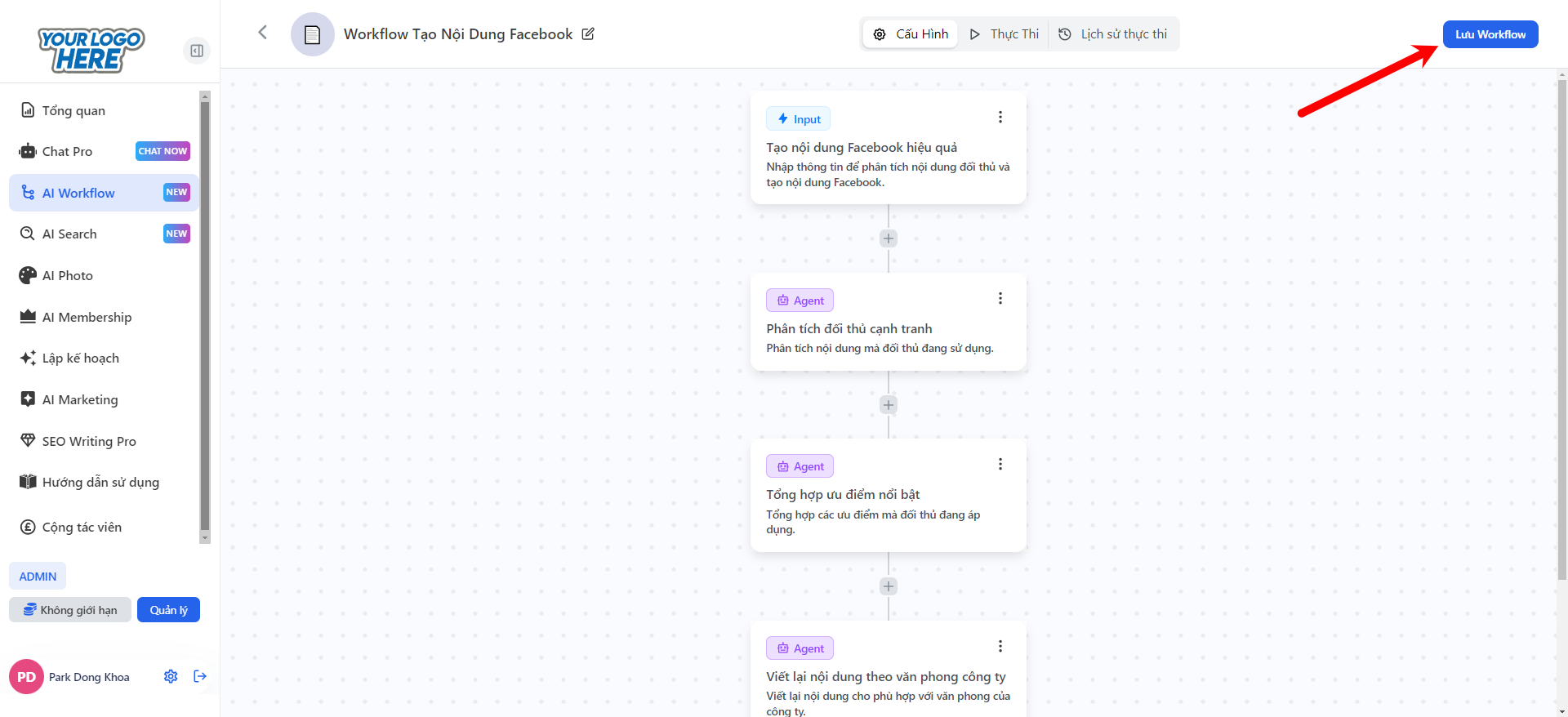Open options menu for Tổng hợp ưu điểm node

1000,465
